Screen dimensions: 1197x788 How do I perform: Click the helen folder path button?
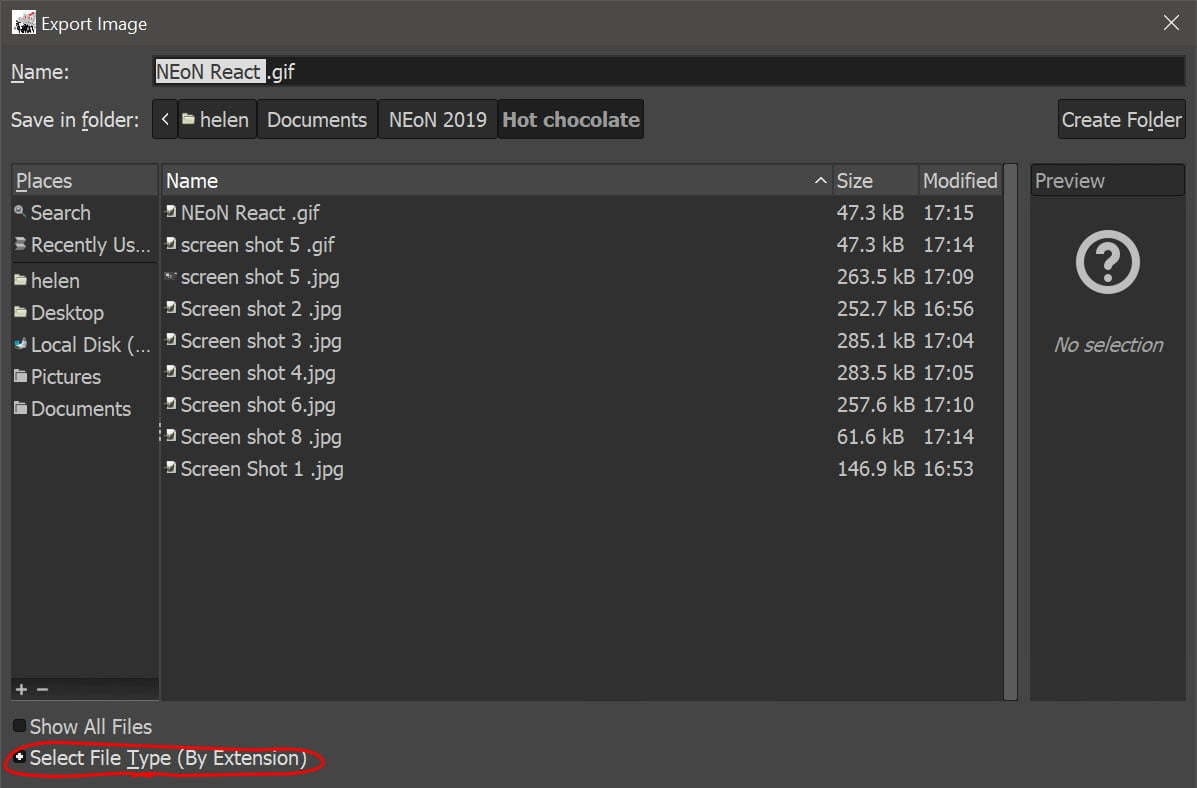pos(216,119)
